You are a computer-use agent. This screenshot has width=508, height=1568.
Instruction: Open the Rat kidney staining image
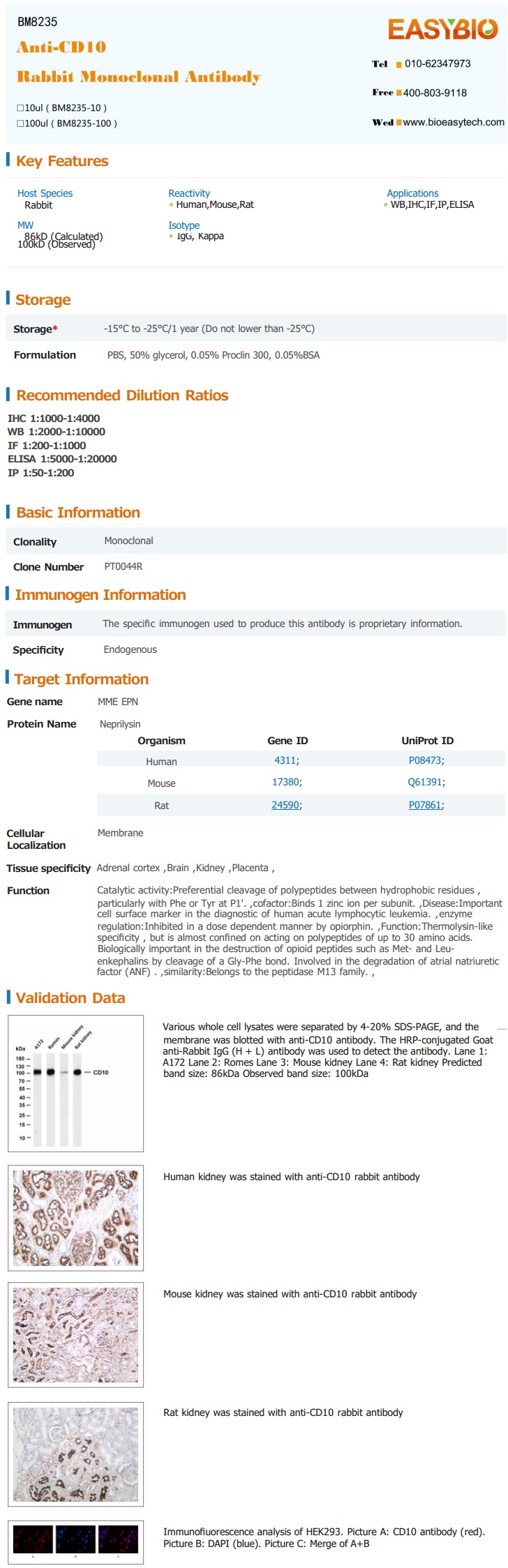[76, 1454]
